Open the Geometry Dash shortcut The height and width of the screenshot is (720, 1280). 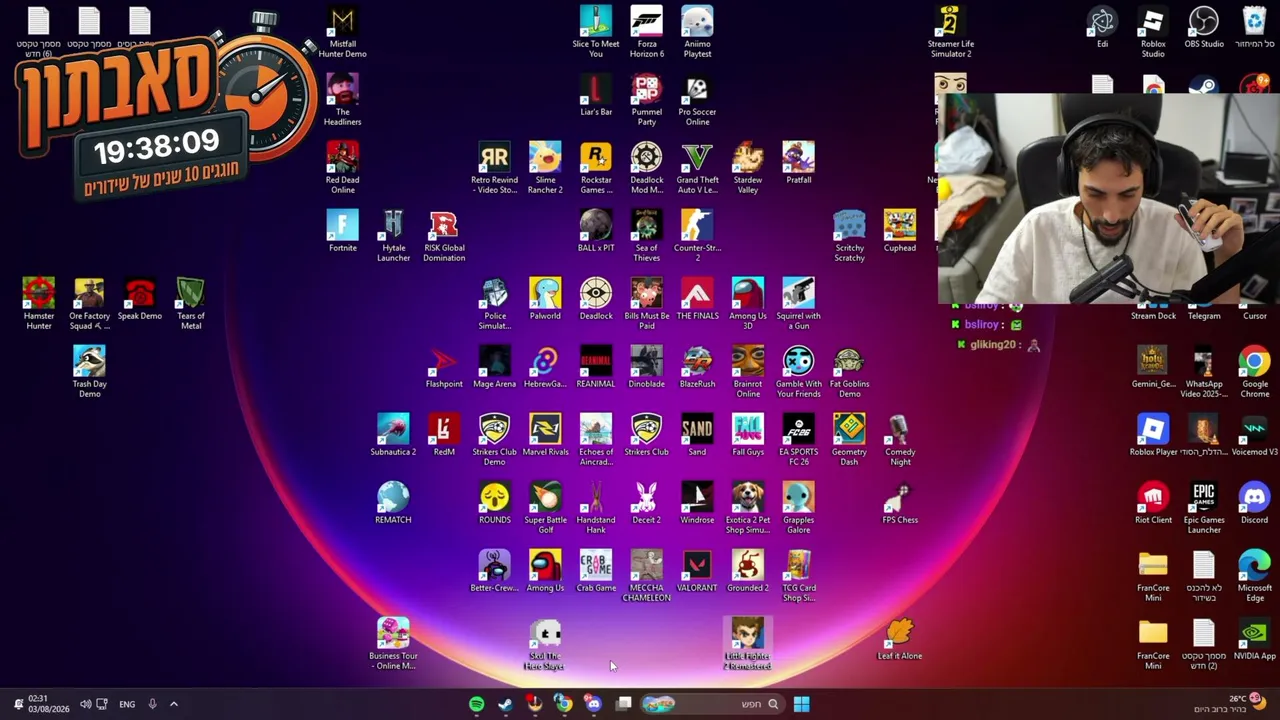(x=849, y=440)
